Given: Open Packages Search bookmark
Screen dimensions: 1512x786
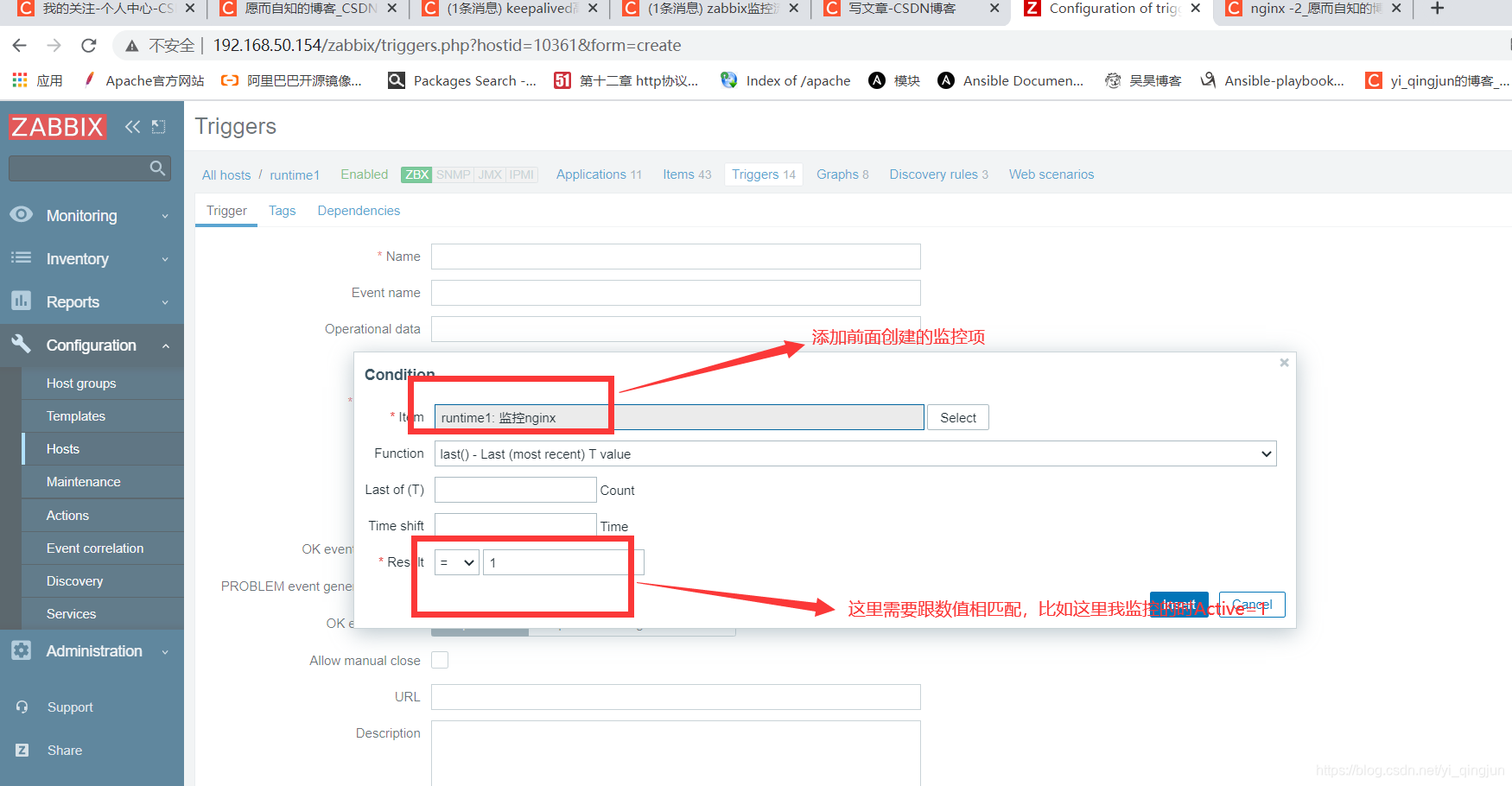Looking at the screenshot, I should coord(462,80).
